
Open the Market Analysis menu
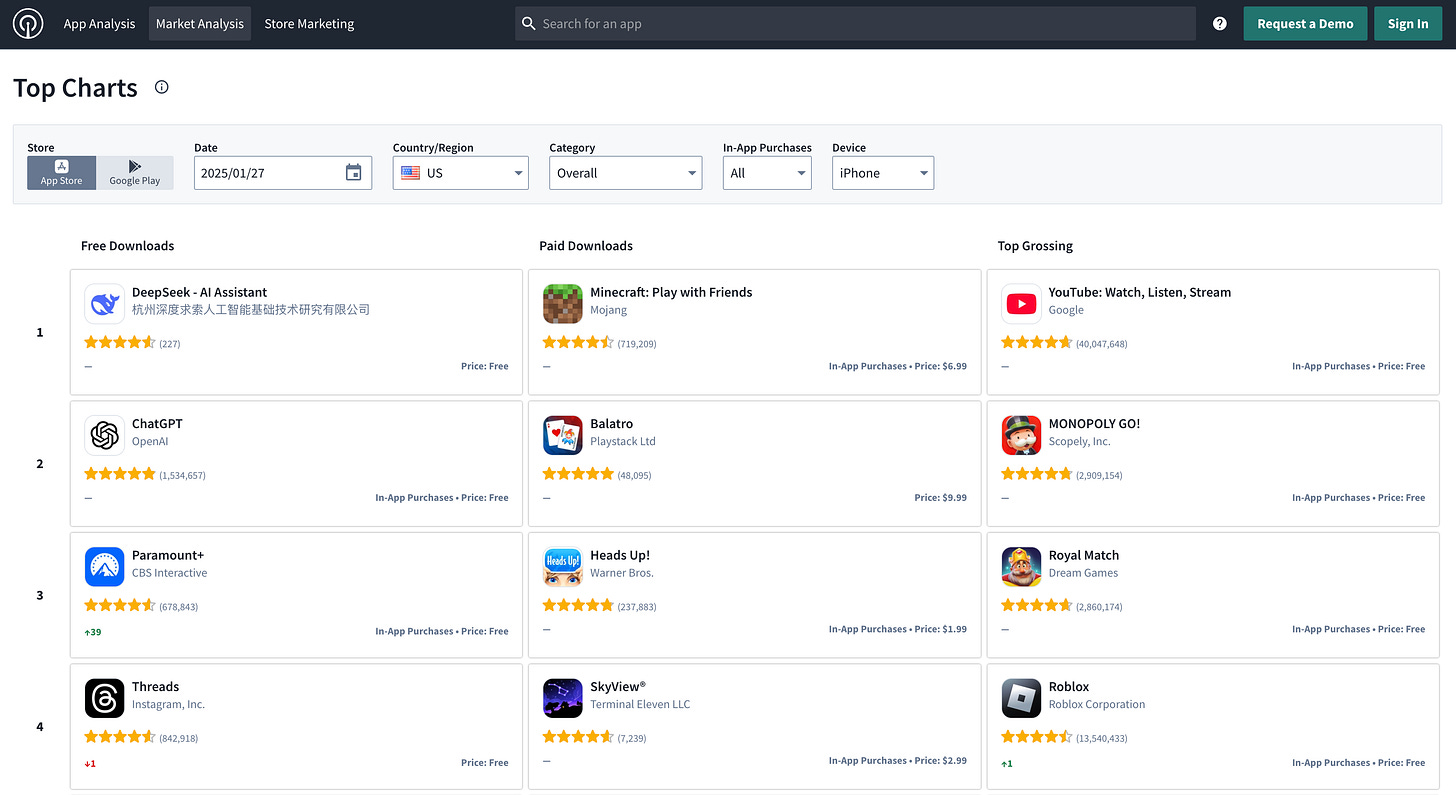click(200, 24)
